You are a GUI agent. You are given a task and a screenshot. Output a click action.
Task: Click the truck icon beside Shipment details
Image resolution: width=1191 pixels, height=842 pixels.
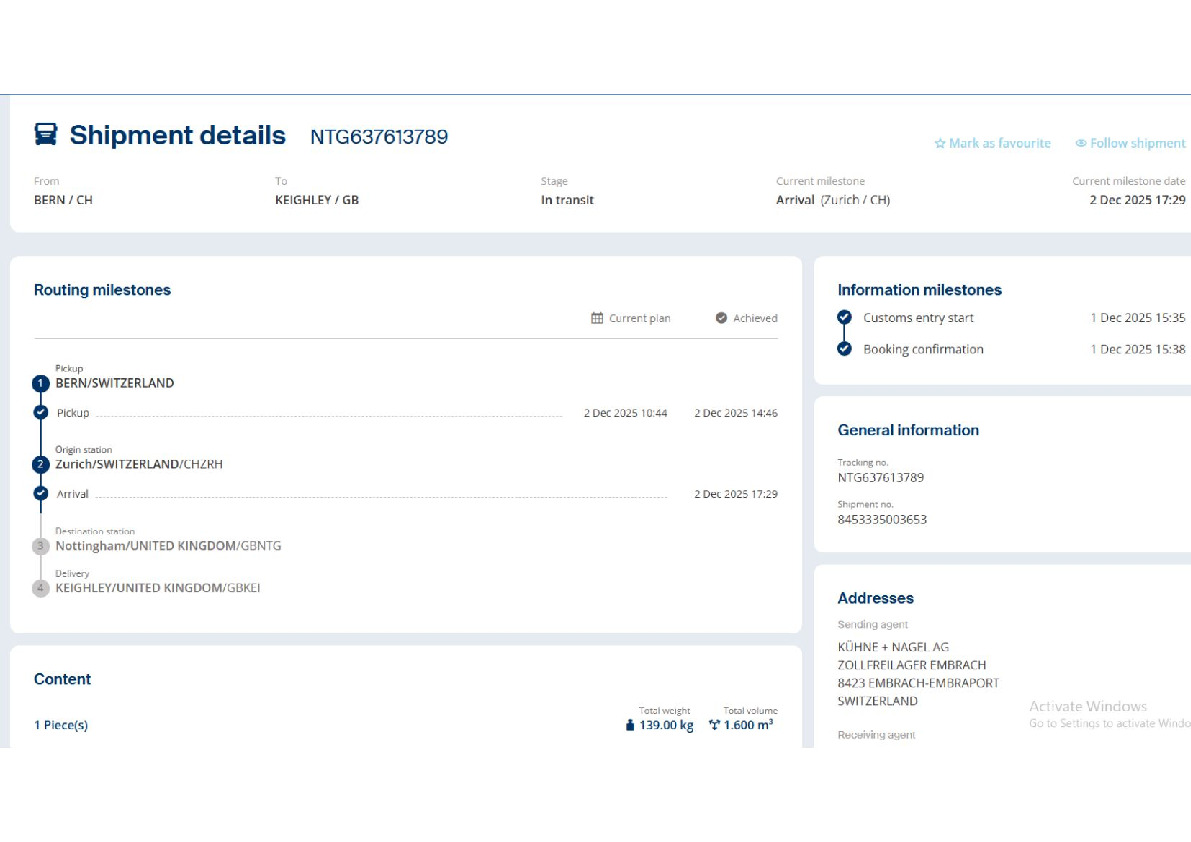tap(46, 135)
